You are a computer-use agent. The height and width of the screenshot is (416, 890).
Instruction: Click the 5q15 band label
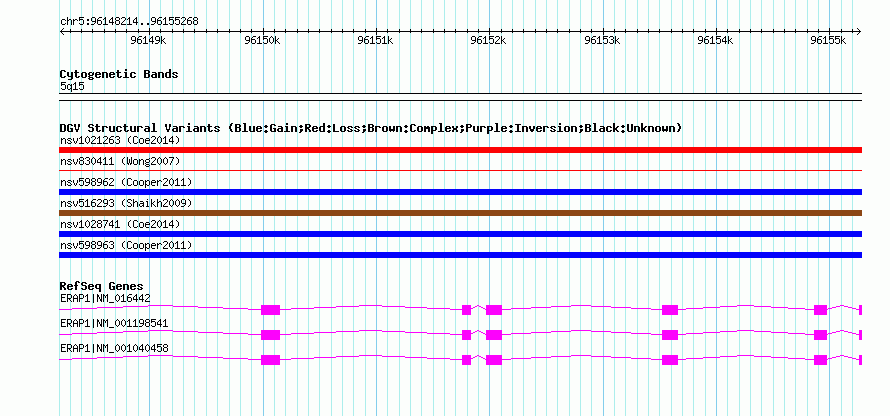[x=72, y=87]
